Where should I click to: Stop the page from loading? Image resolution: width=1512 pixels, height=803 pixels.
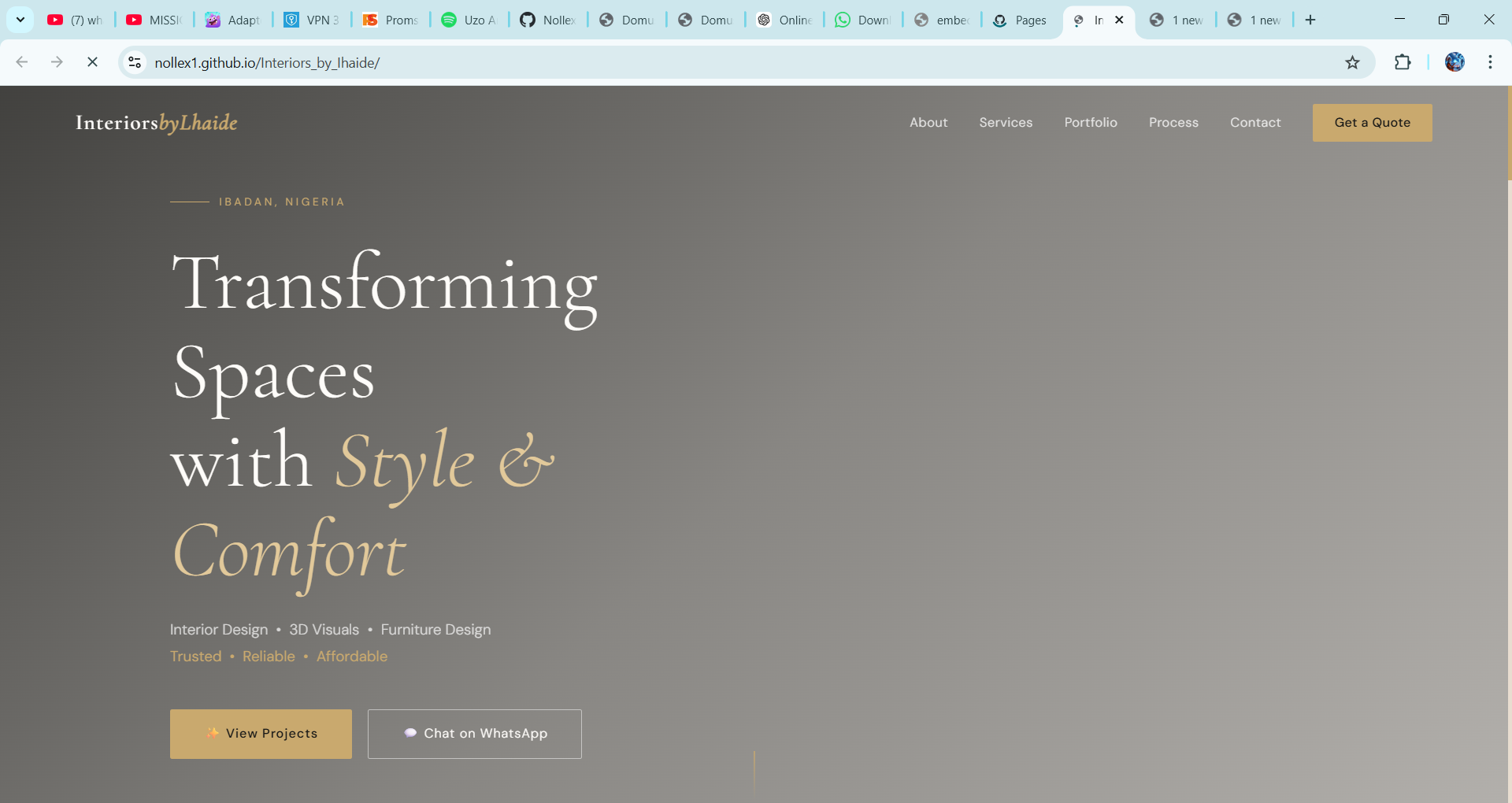(x=92, y=62)
